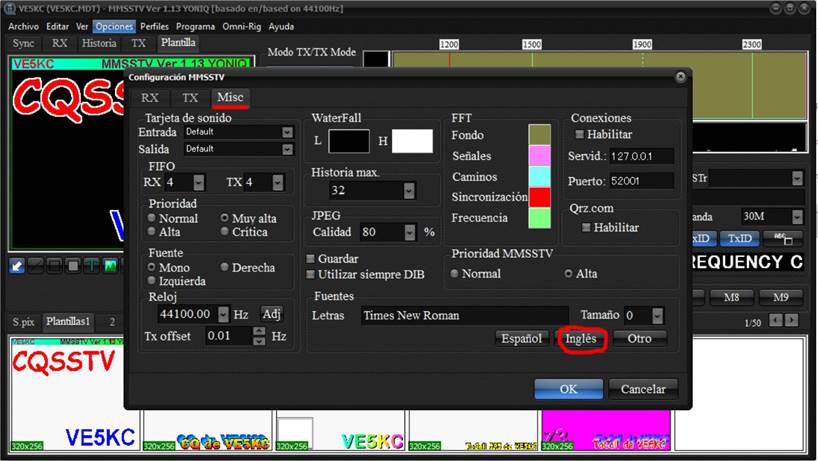Open the Omni-Rig menu
This screenshot has width=818, height=461.
point(242,26)
